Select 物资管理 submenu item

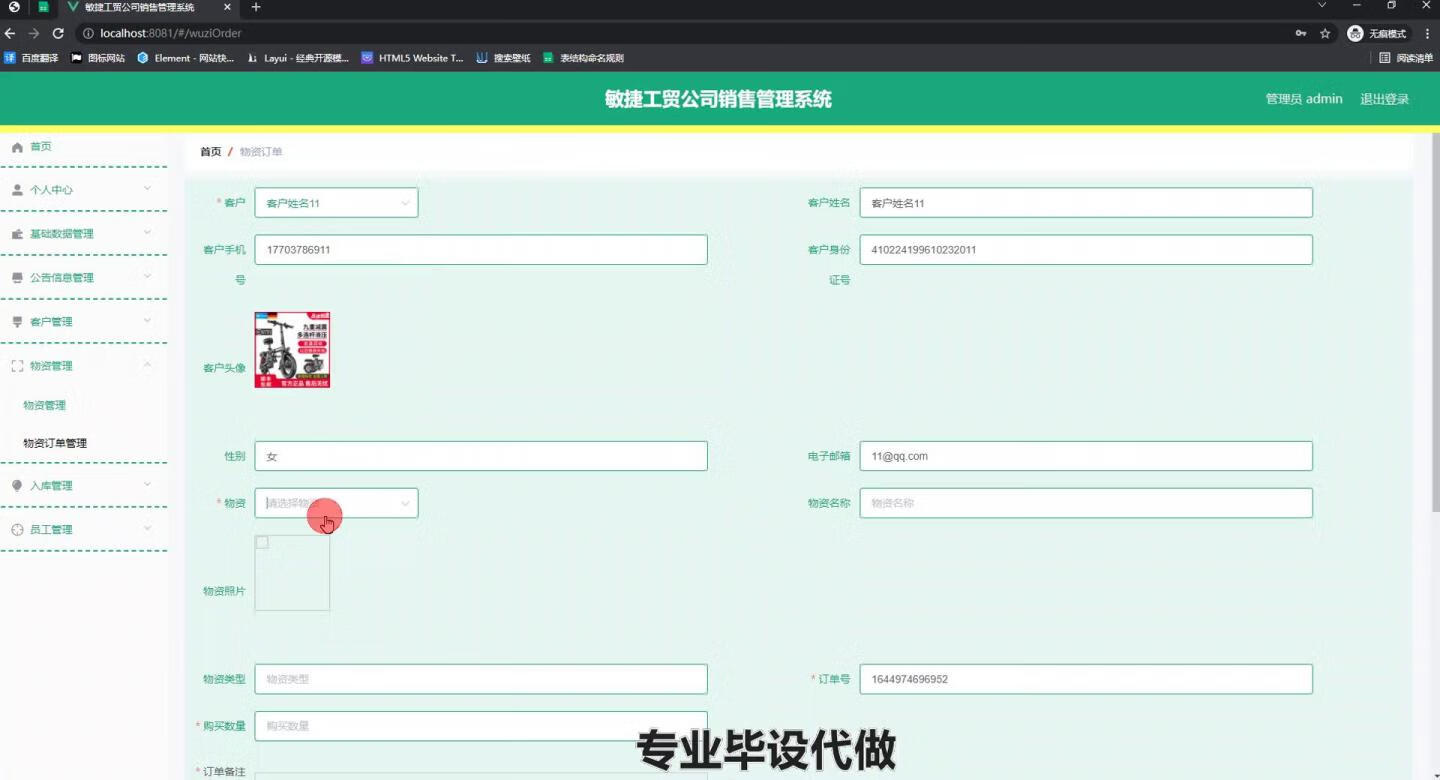pyautogui.click(x=44, y=404)
